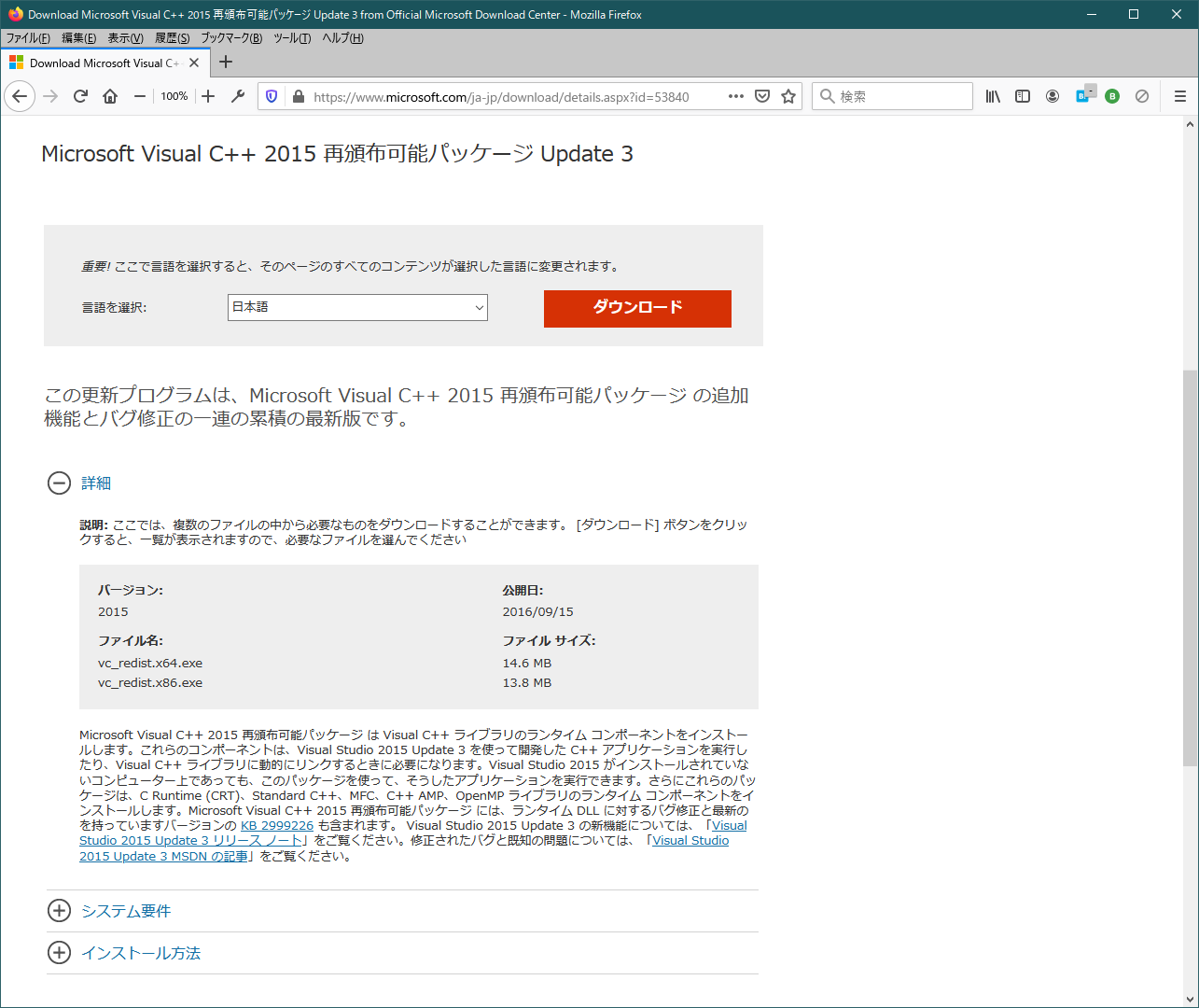Click the red ダウンロード button

(x=637, y=308)
